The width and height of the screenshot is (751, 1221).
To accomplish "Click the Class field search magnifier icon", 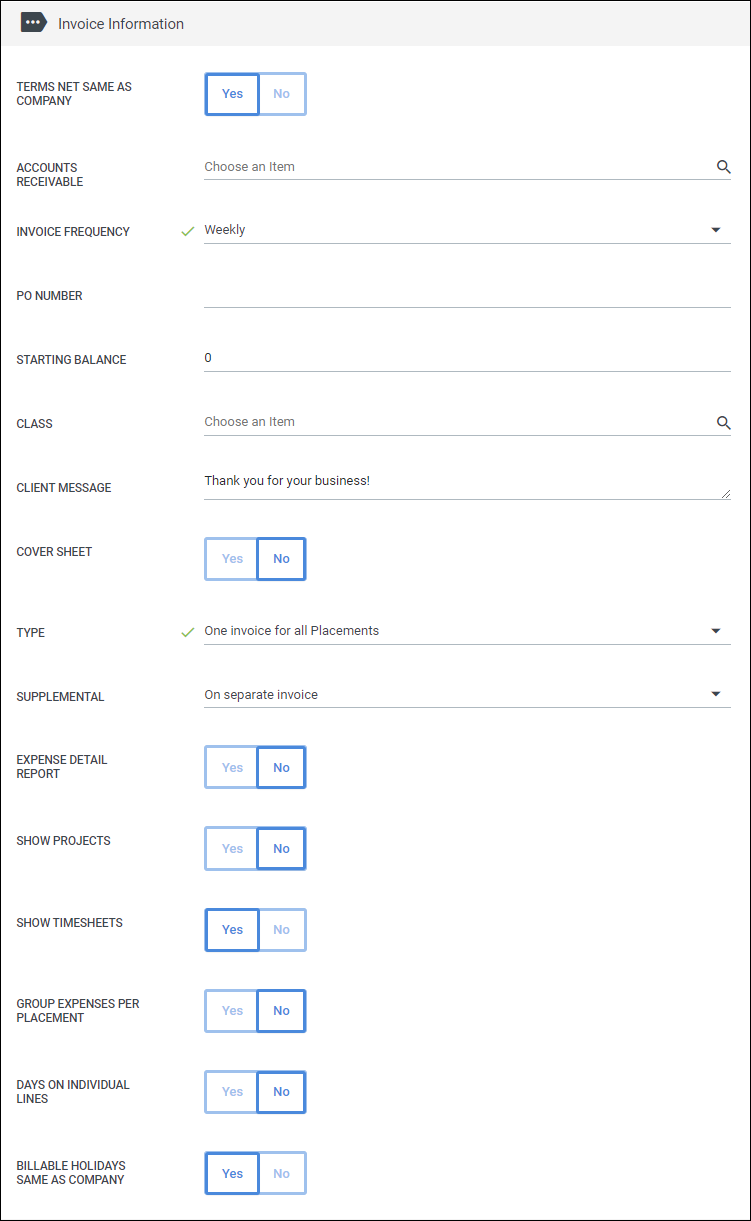I will (723, 423).
